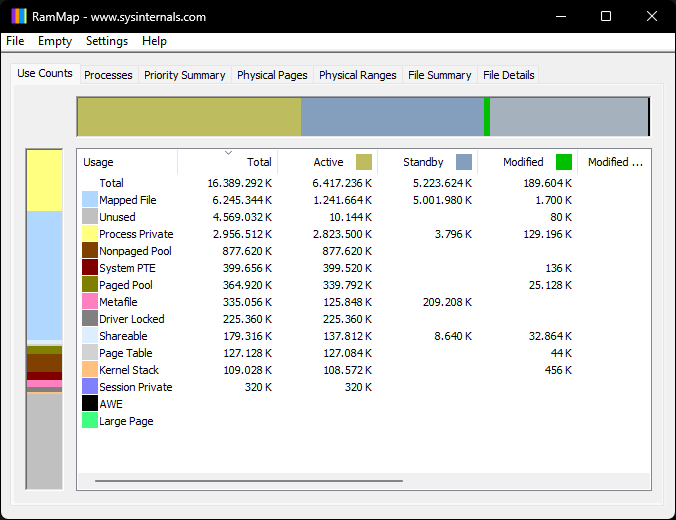Click the yellow segment in vertical usage bar

point(44,181)
